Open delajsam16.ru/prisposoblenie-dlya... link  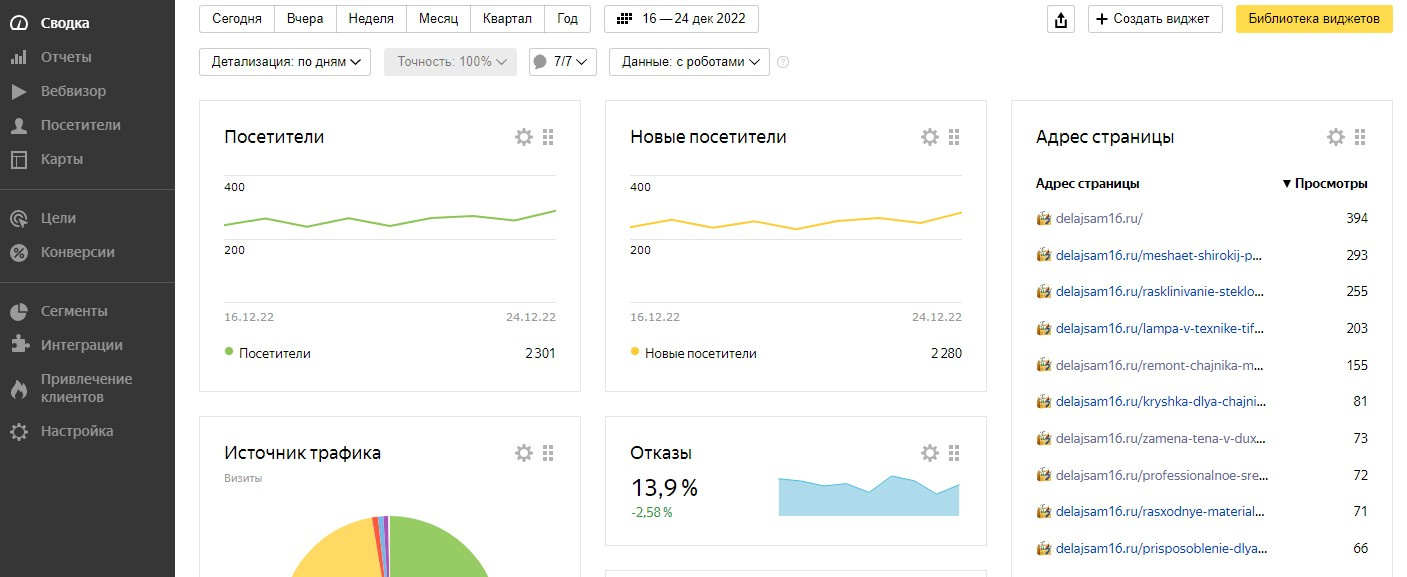point(1160,548)
